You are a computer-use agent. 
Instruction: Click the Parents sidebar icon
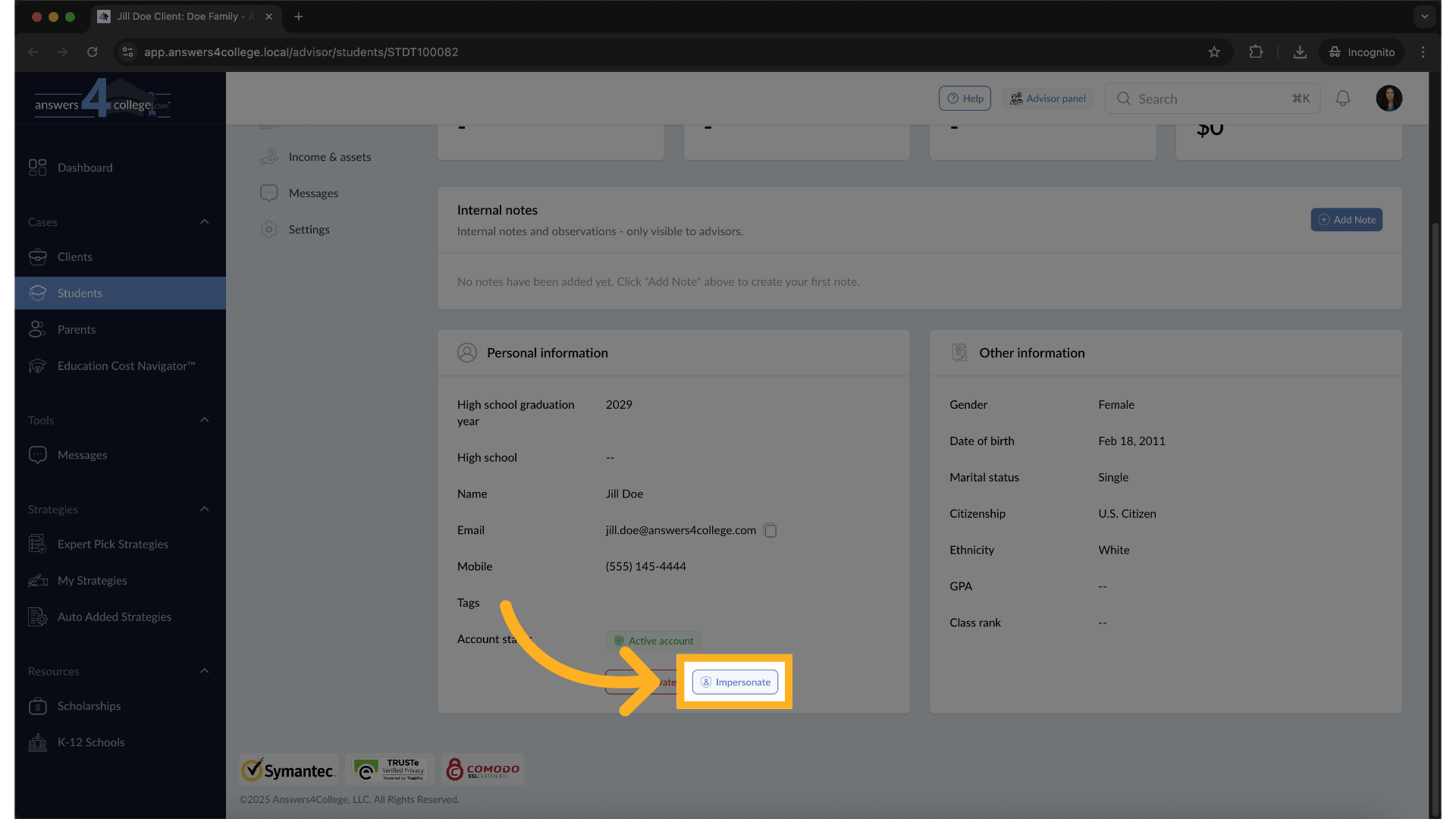click(x=38, y=329)
